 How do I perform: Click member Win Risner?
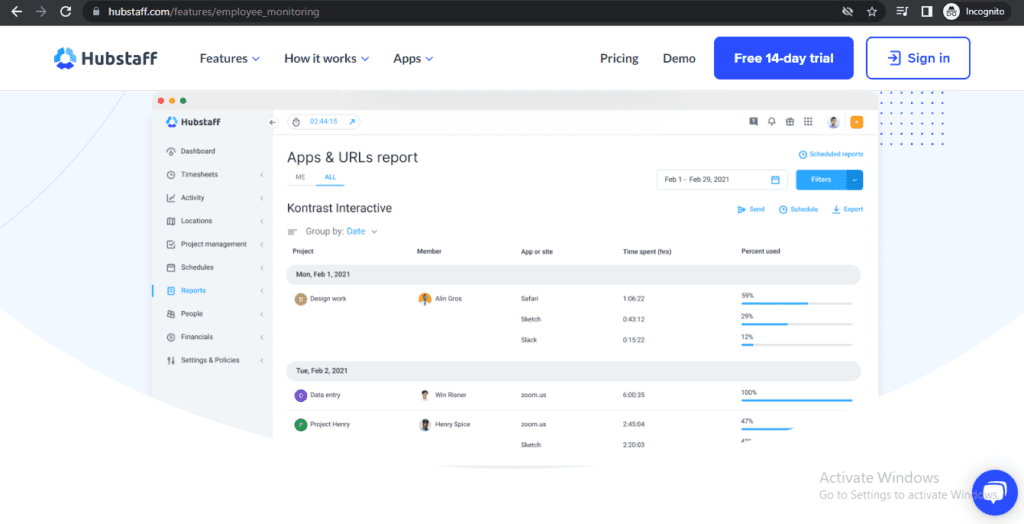(x=442, y=395)
